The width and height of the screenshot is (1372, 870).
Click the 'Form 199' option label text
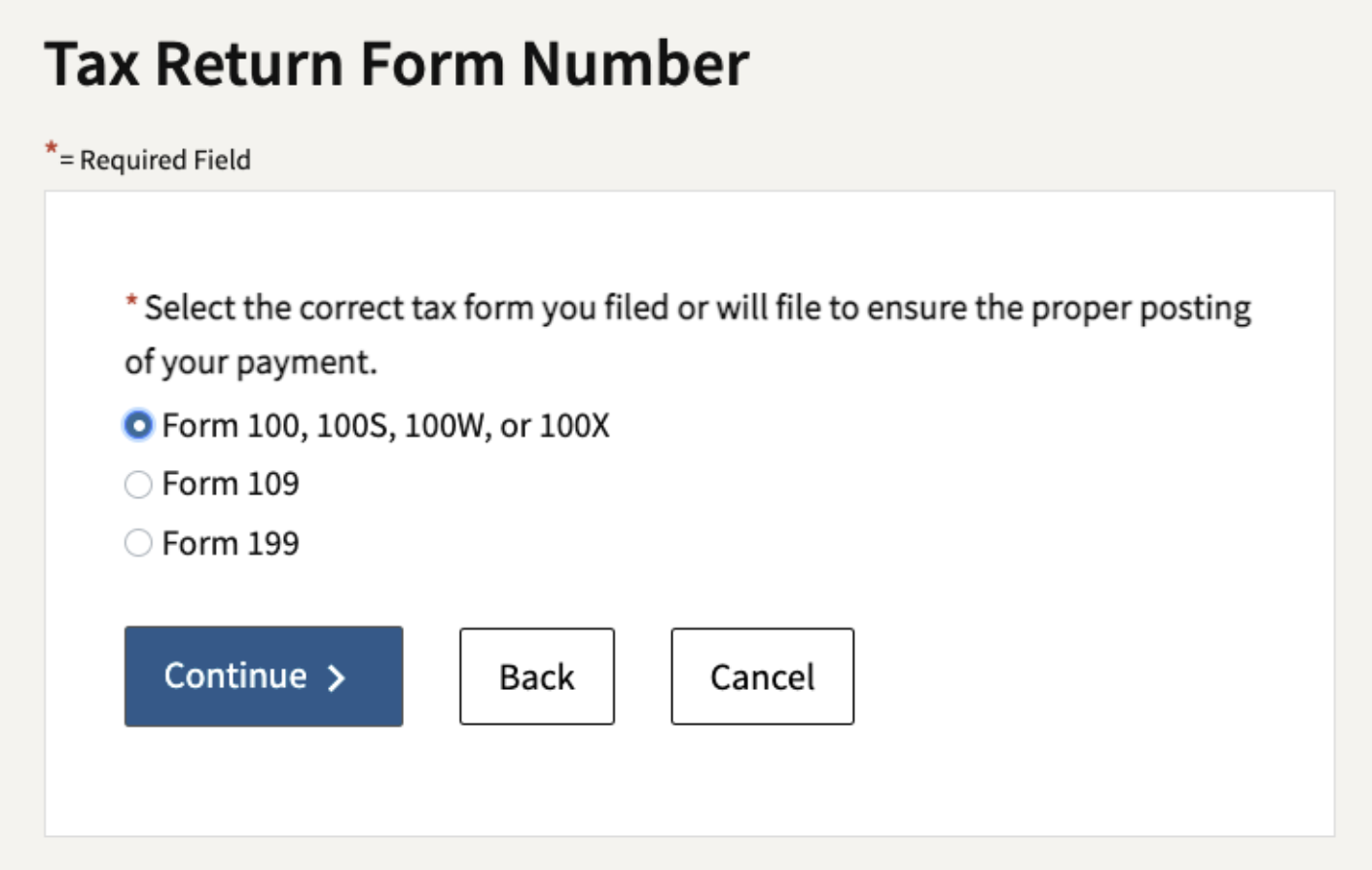[231, 543]
